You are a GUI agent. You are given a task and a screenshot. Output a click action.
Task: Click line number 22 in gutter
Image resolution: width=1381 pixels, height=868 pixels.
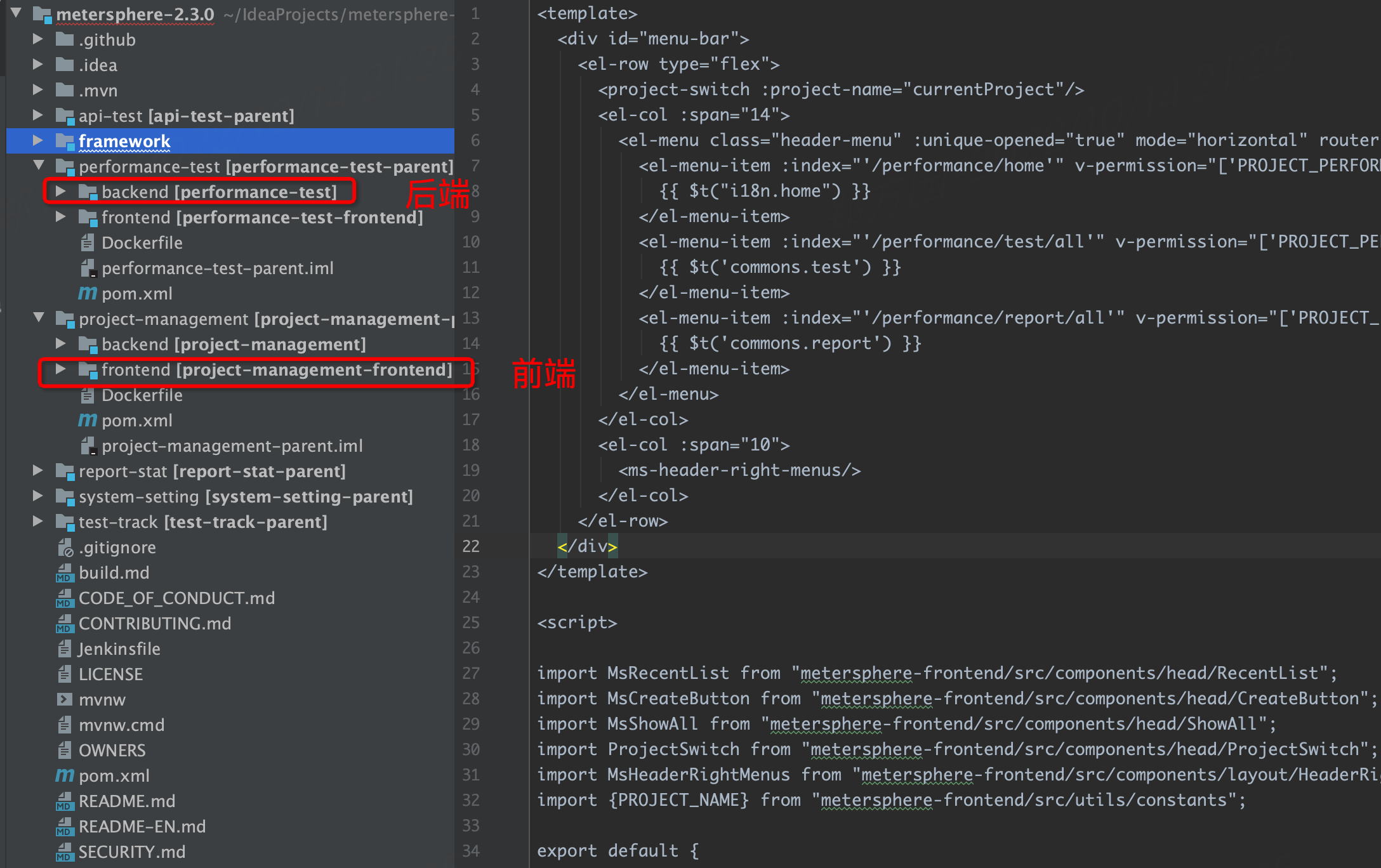tap(470, 546)
